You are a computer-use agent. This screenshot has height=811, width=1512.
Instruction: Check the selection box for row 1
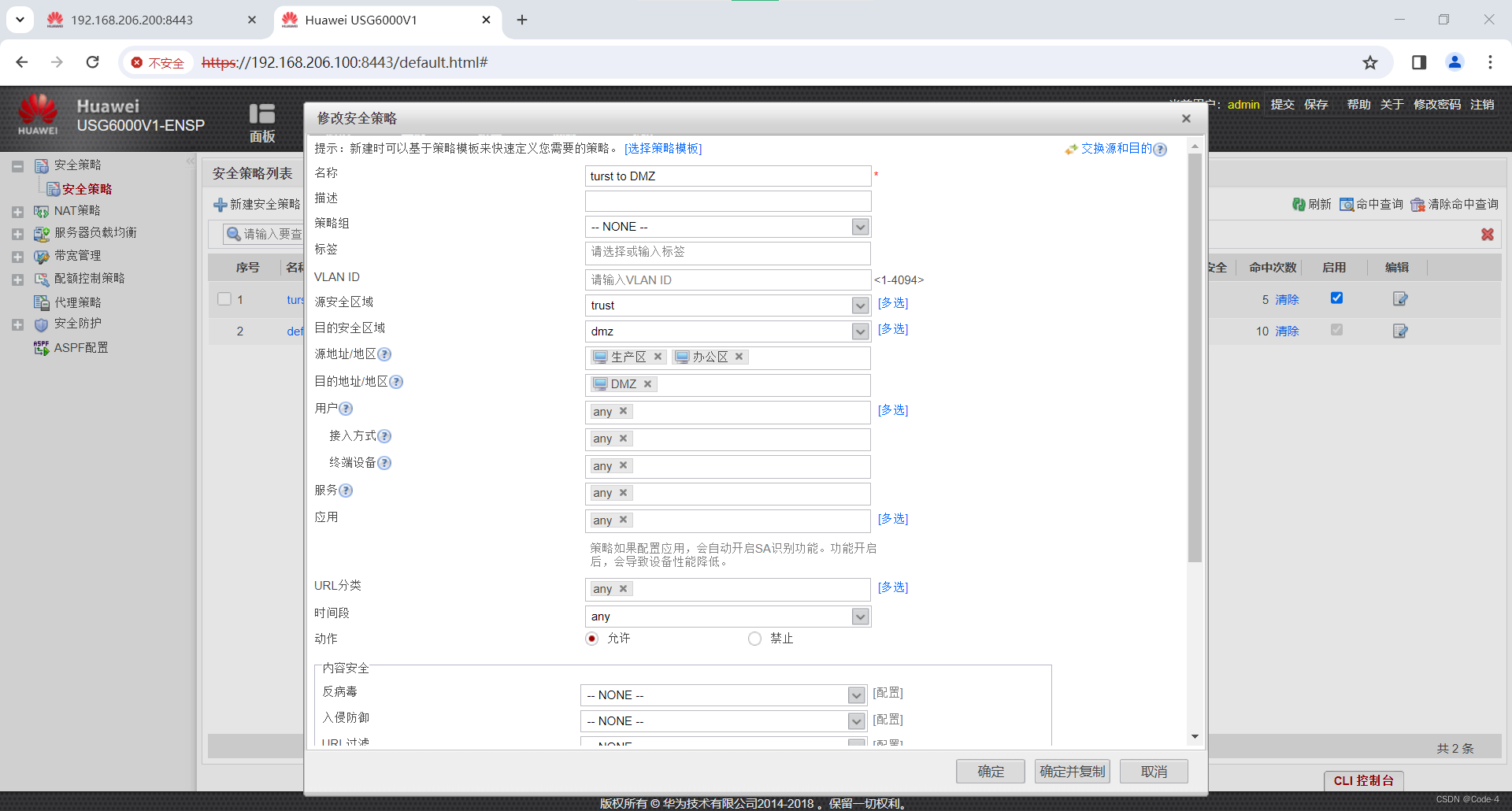pyautogui.click(x=224, y=299)
